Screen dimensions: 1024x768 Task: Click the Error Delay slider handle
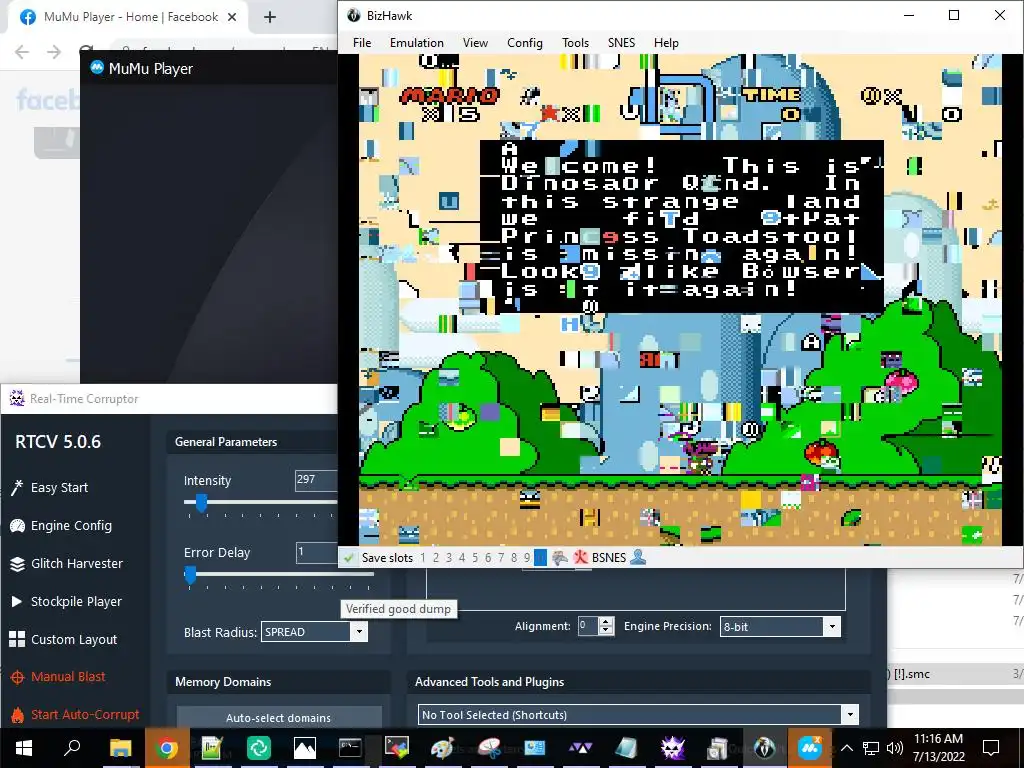click(x=190, y=575)
